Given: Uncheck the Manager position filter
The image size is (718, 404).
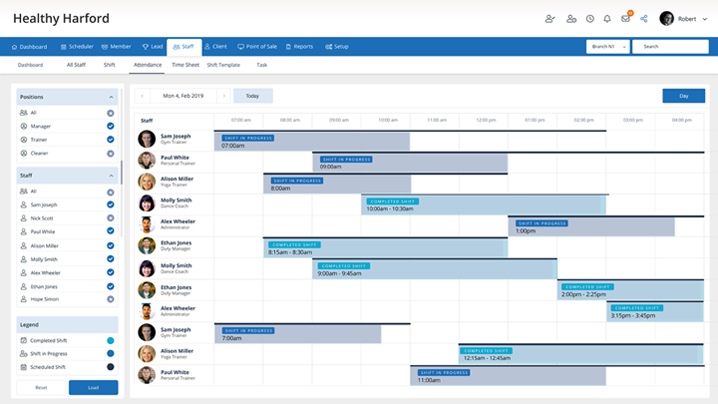Looking at the screenshot, I should pos(110,126).
